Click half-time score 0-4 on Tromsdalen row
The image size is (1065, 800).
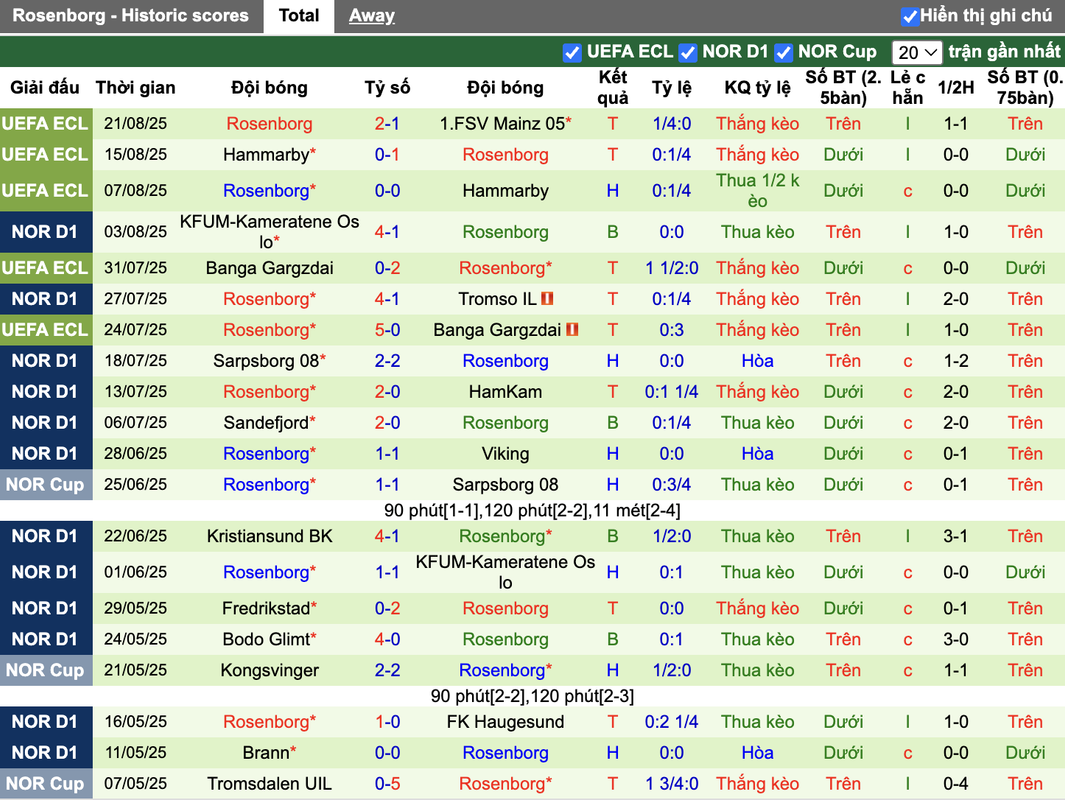coord(956,784)
